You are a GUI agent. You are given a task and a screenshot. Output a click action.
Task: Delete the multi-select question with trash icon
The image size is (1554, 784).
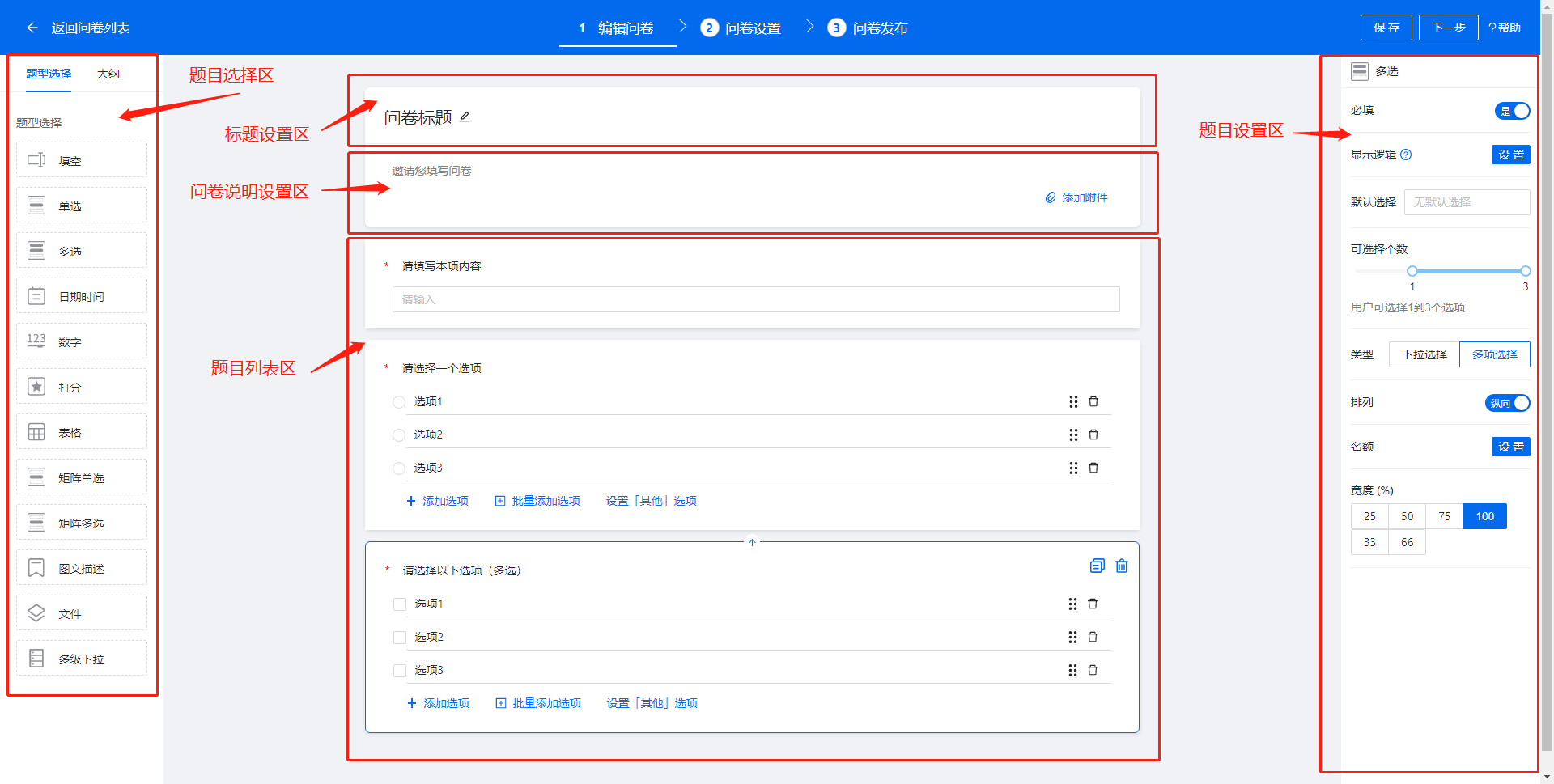point(1122,566)
